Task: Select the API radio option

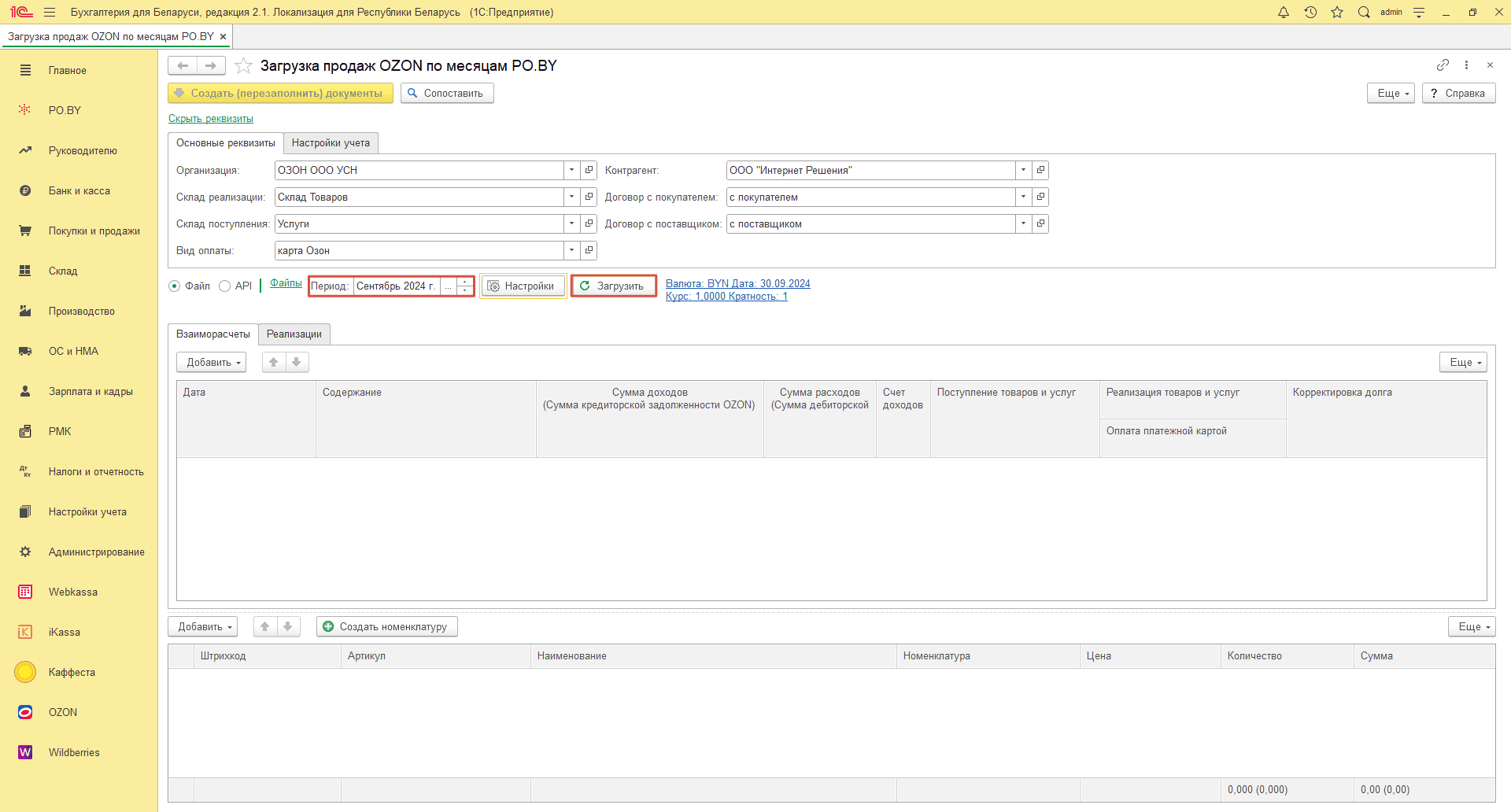Action: tap(225, 286)
